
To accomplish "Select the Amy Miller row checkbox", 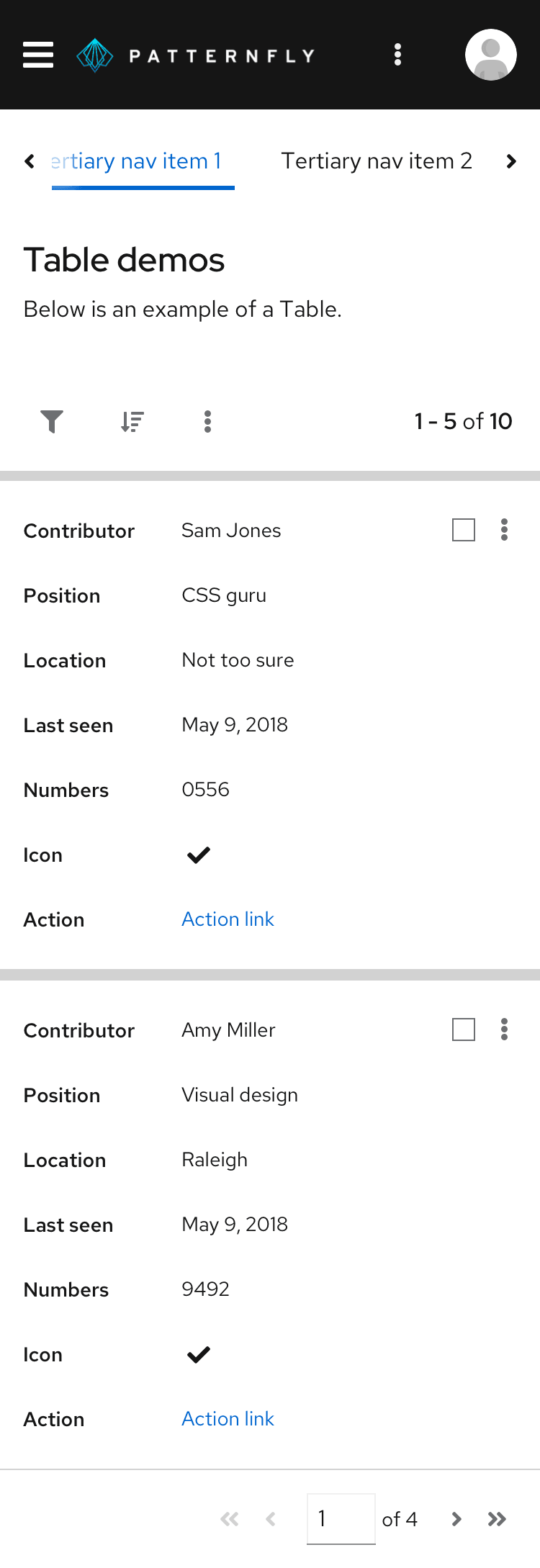I will tap(463, 1029).
